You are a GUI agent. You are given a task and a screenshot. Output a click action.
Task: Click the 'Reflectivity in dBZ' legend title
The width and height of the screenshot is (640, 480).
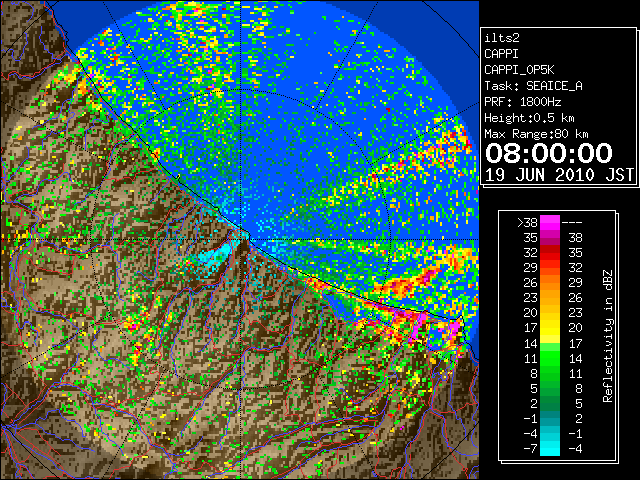click(608, 336)
